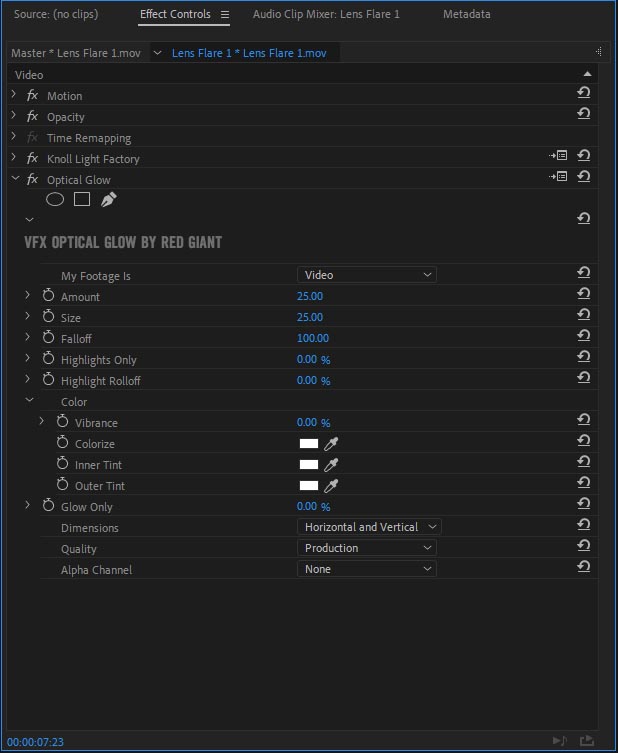Collapse the Optical Glow effect
Viewport: 618px width, 753px height.
[15, 178]
